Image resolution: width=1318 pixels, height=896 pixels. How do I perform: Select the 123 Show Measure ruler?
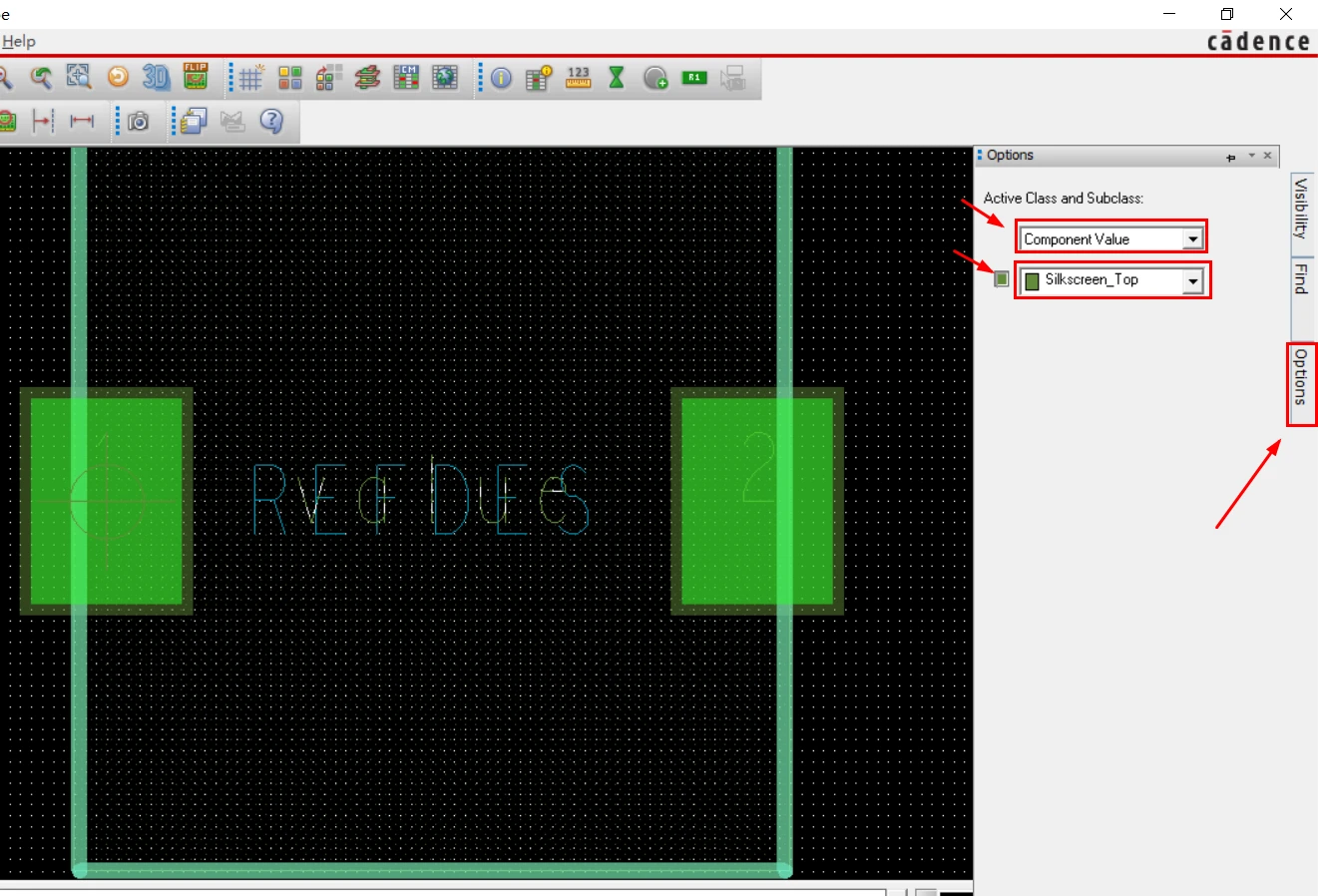coord(579,78)
